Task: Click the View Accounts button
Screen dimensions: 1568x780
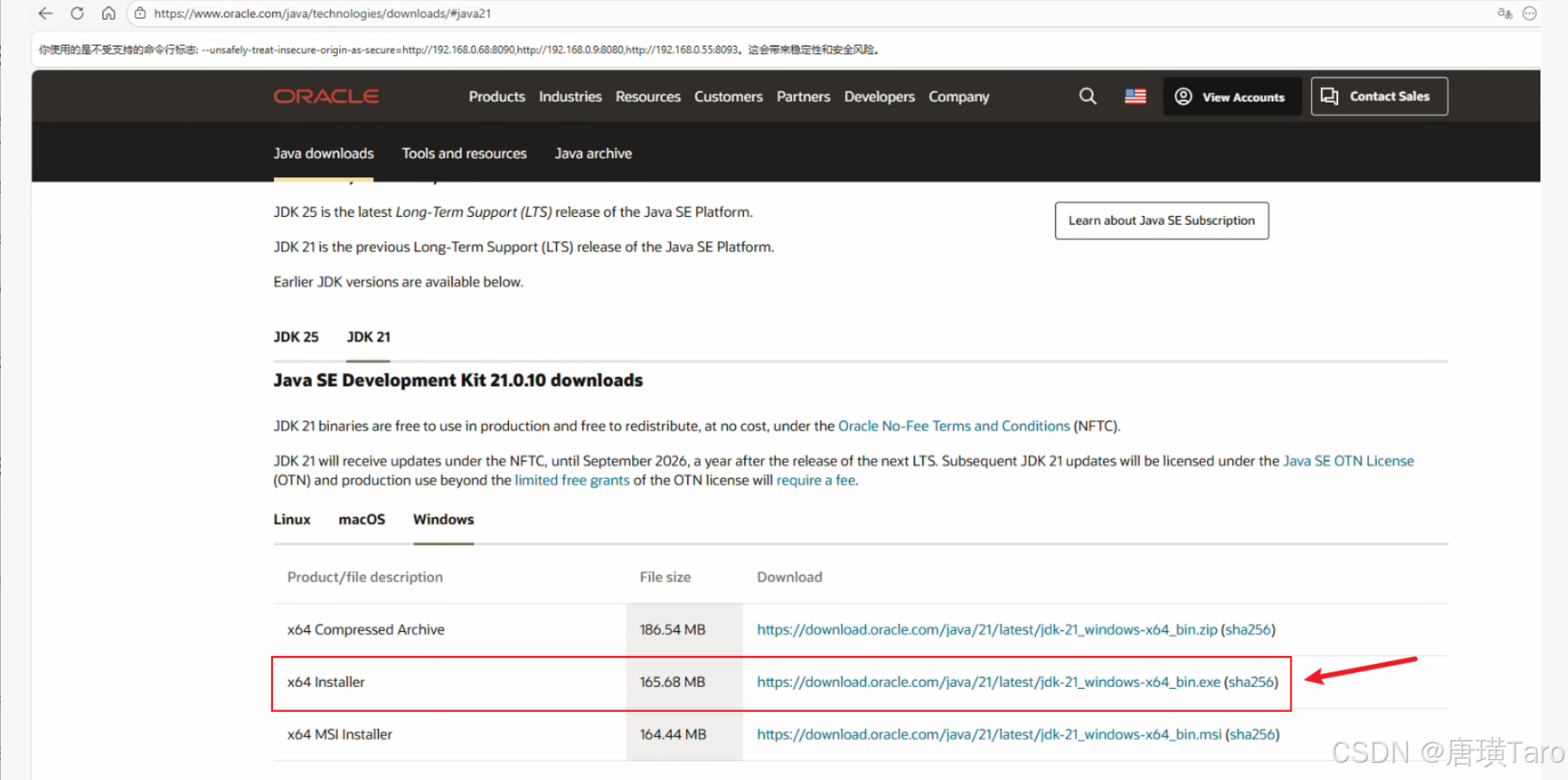Action: tap(1232, 96)
